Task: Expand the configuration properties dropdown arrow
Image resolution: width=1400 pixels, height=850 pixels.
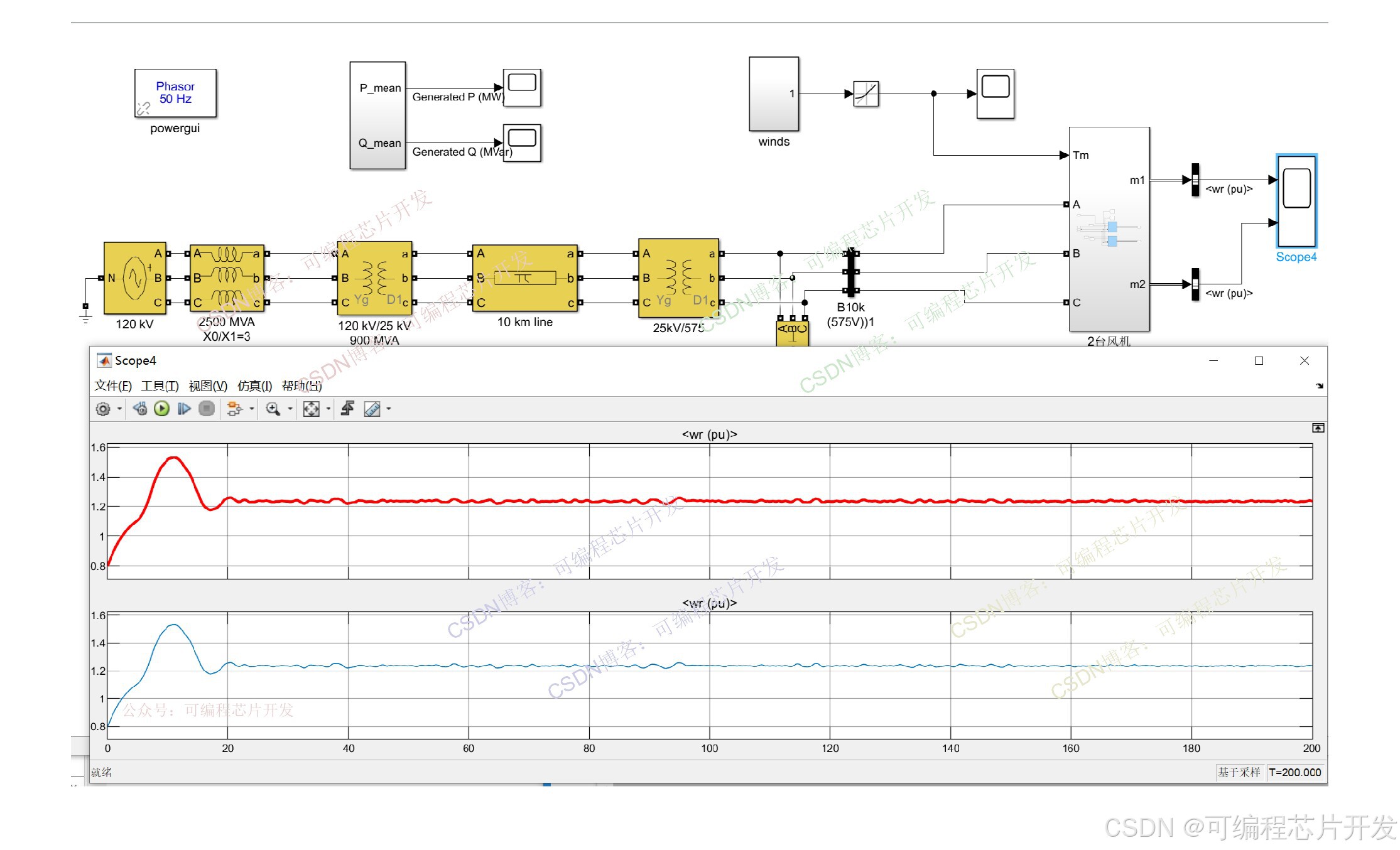Action: pyautogui.click(x=119, y=409)
